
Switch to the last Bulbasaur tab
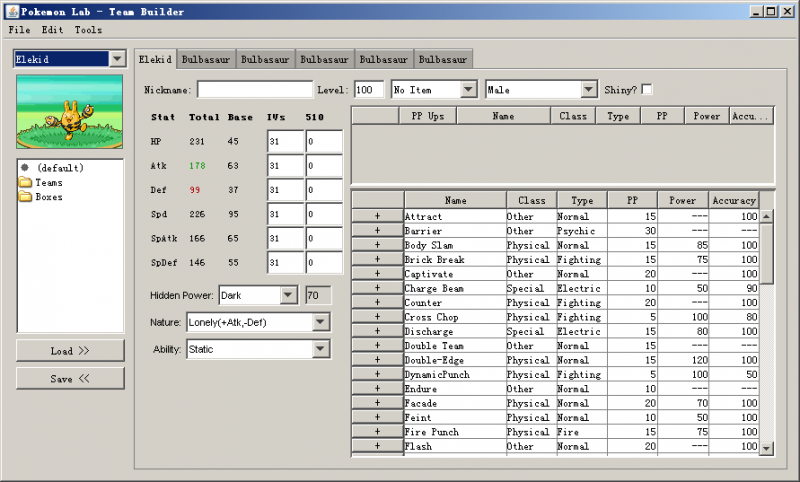click(x=443, y=59)
